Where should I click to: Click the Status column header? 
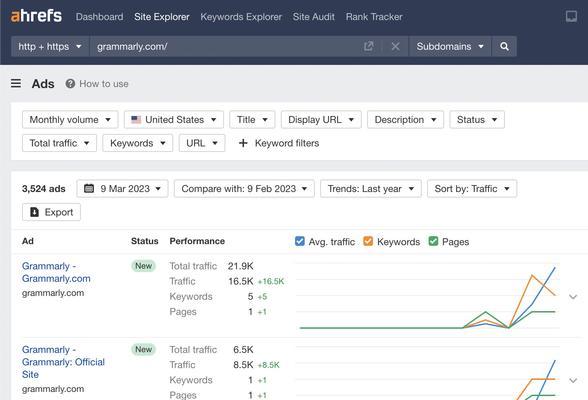144,241
